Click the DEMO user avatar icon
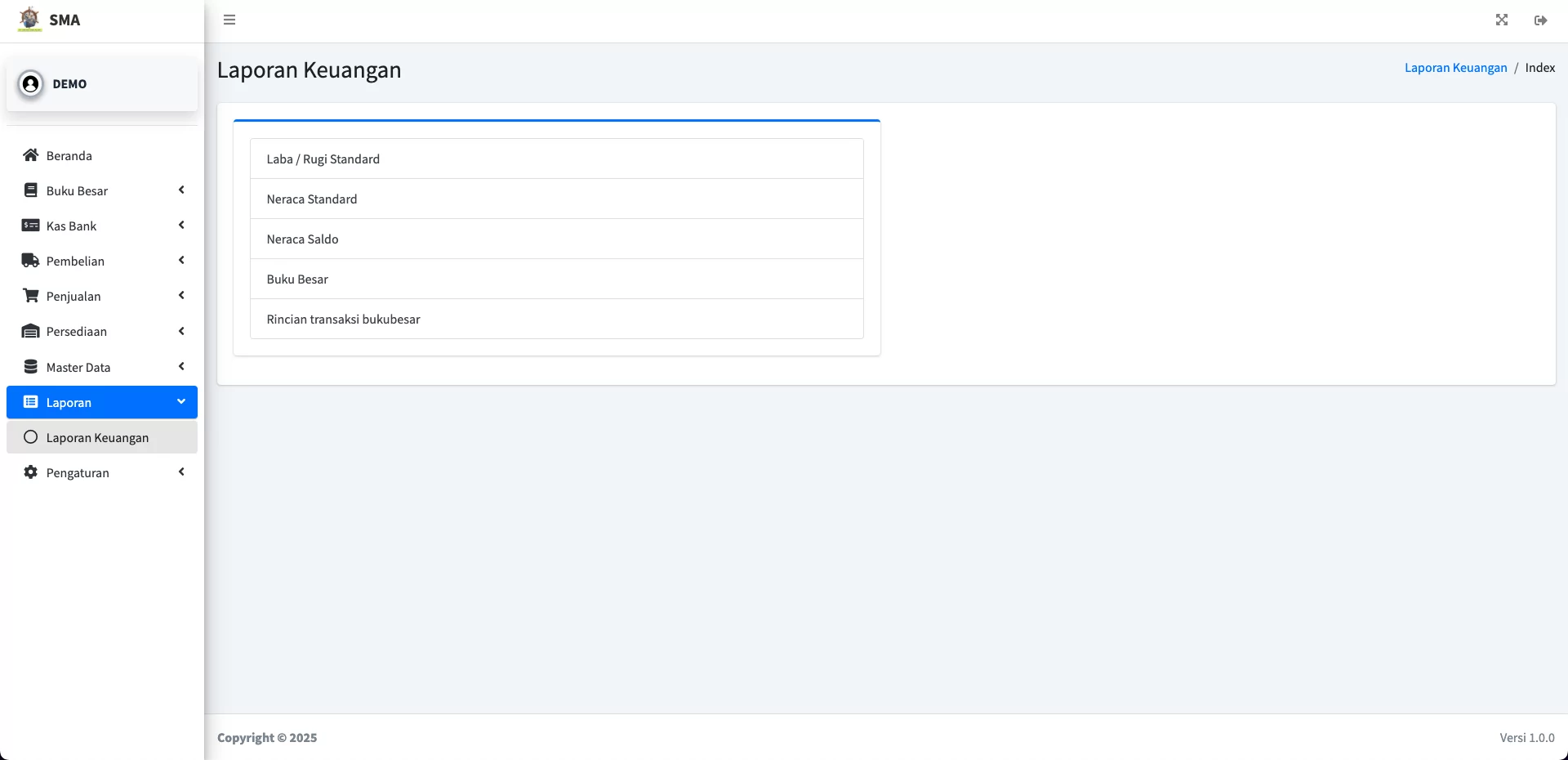The height and width of the screenshot is (760, 1568). click(30, 83)
